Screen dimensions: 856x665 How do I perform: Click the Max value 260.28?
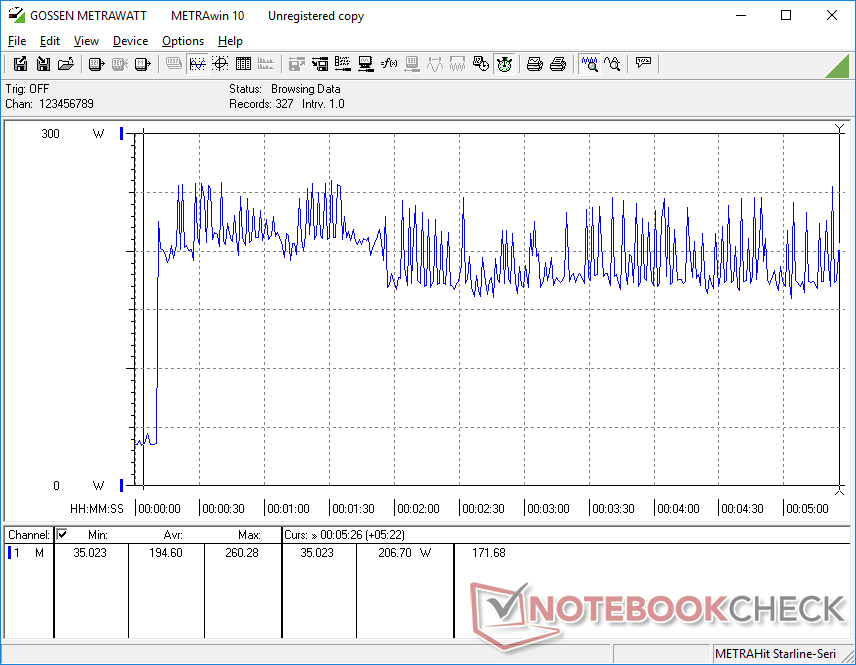coord(242,553)
